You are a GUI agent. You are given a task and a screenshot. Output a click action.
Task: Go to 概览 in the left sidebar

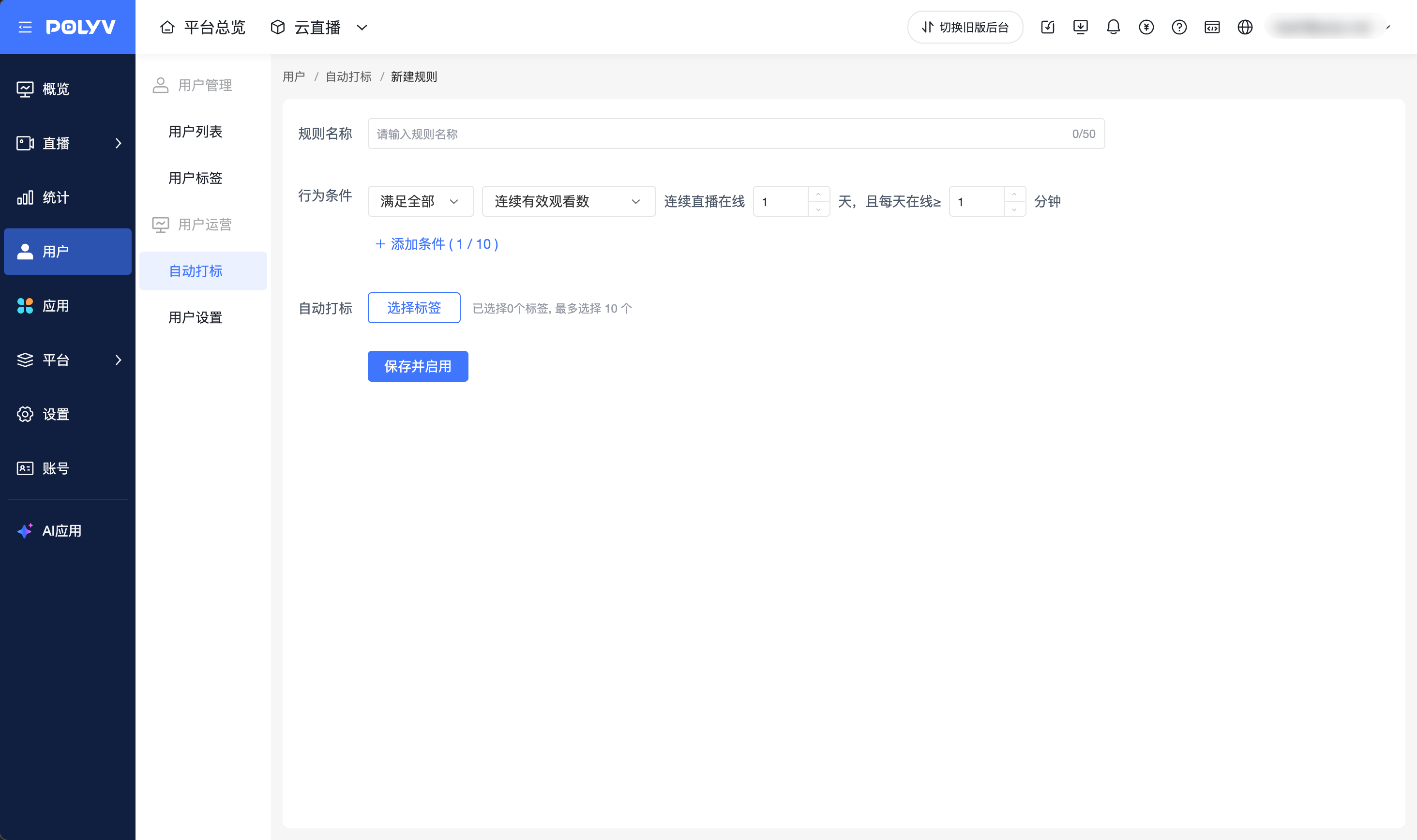(67, 89)
